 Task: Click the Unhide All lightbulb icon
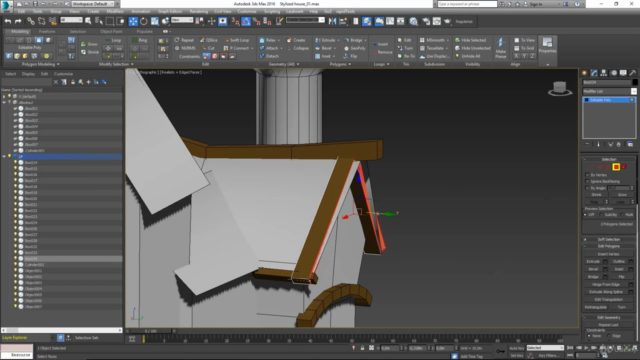458,56
